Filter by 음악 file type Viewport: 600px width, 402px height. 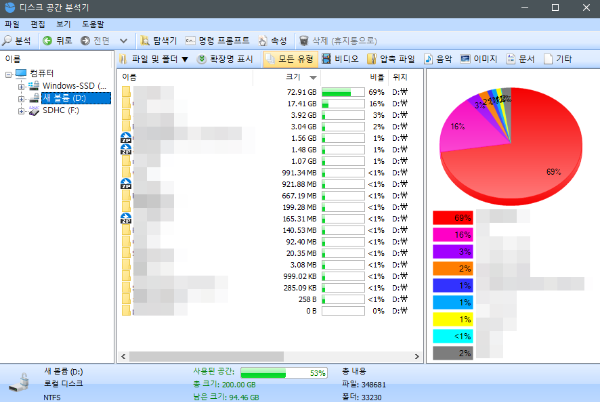pyautogui.click(x=439, y=59)
